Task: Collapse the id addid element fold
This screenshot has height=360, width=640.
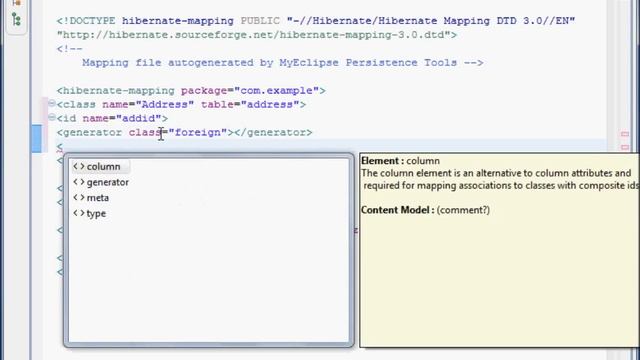Action: point(52,118)
